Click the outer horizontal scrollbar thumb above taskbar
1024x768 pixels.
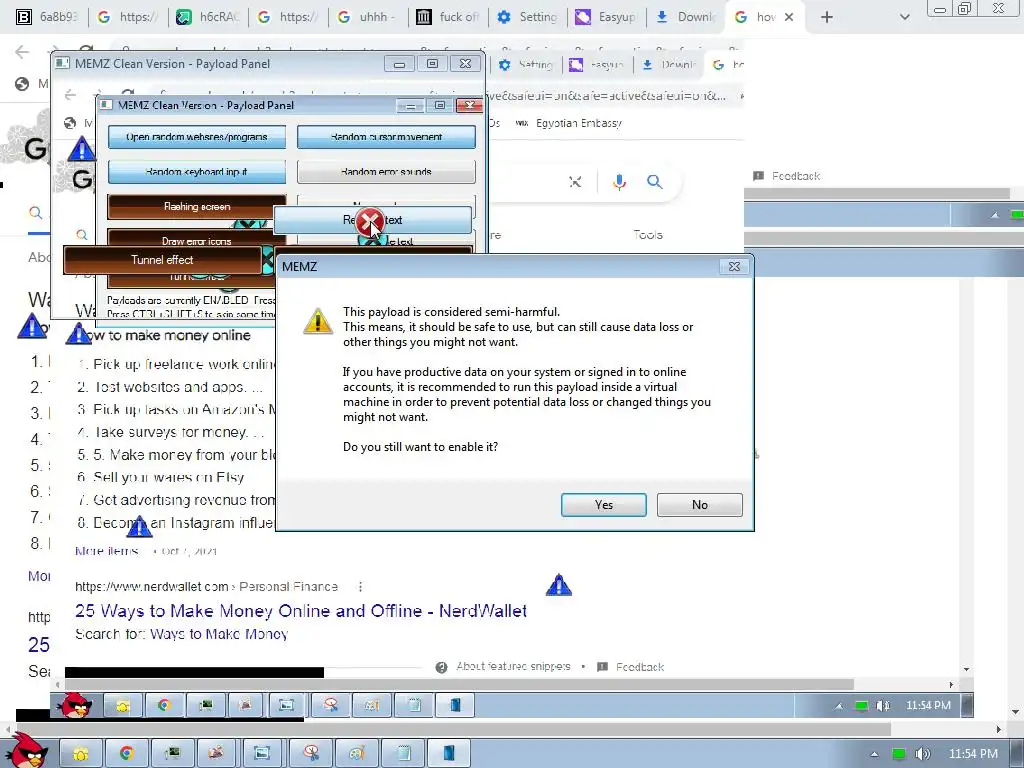[x=453, y=729]
